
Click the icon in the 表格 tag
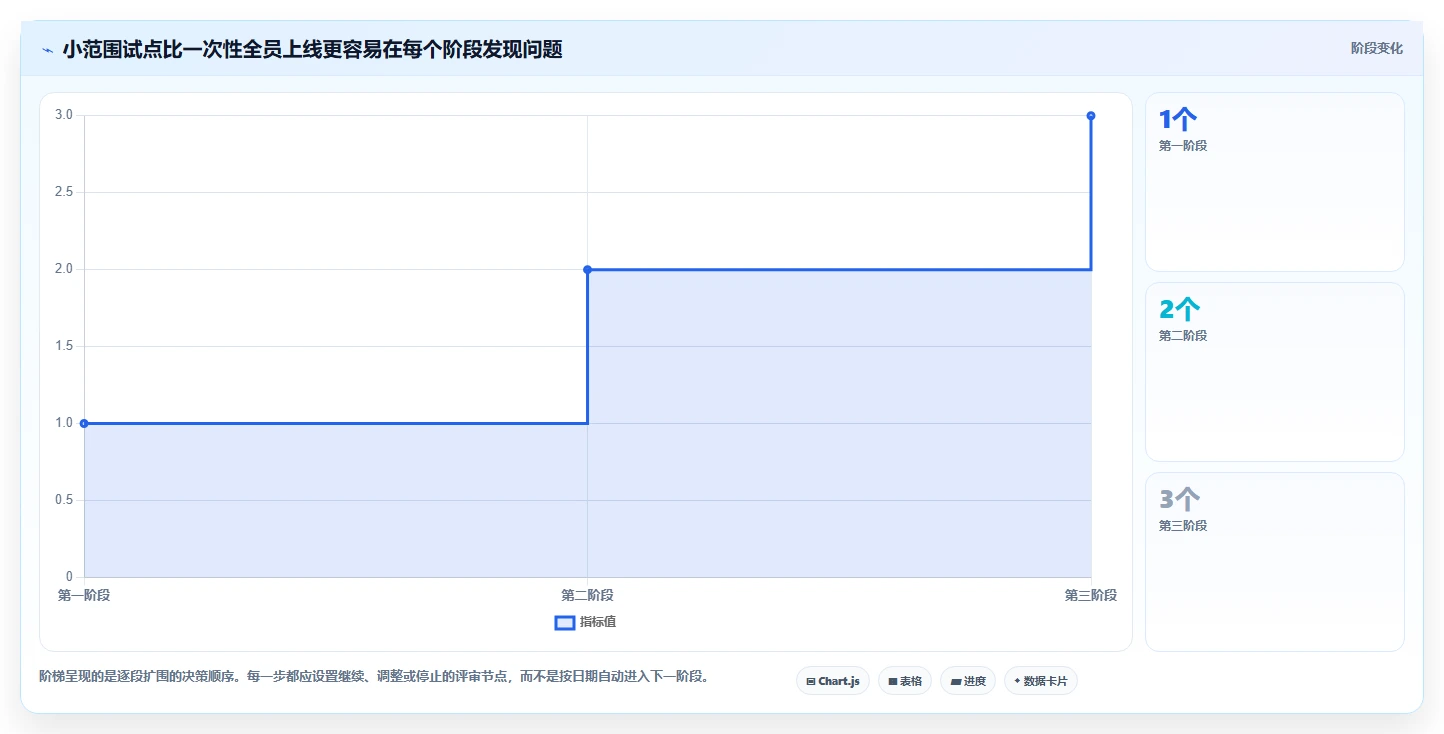tap(893, 681)
